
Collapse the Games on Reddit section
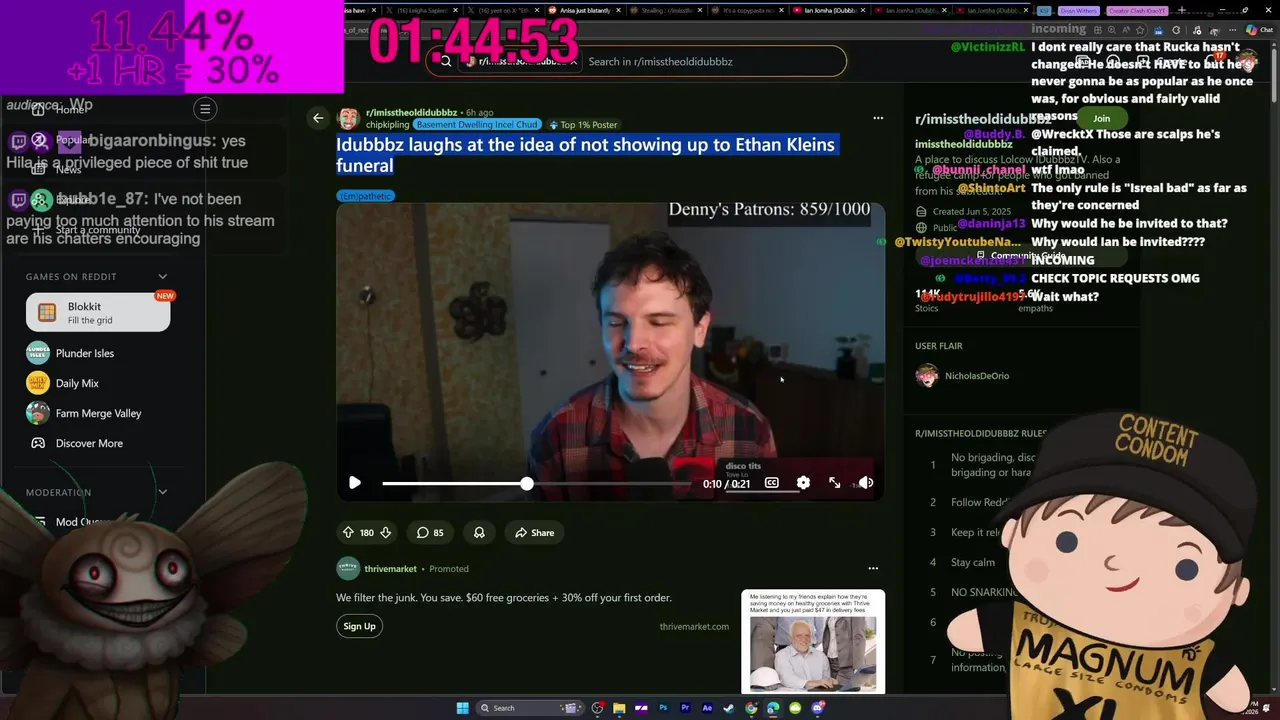pyautogui.click(x=163, y=277)
